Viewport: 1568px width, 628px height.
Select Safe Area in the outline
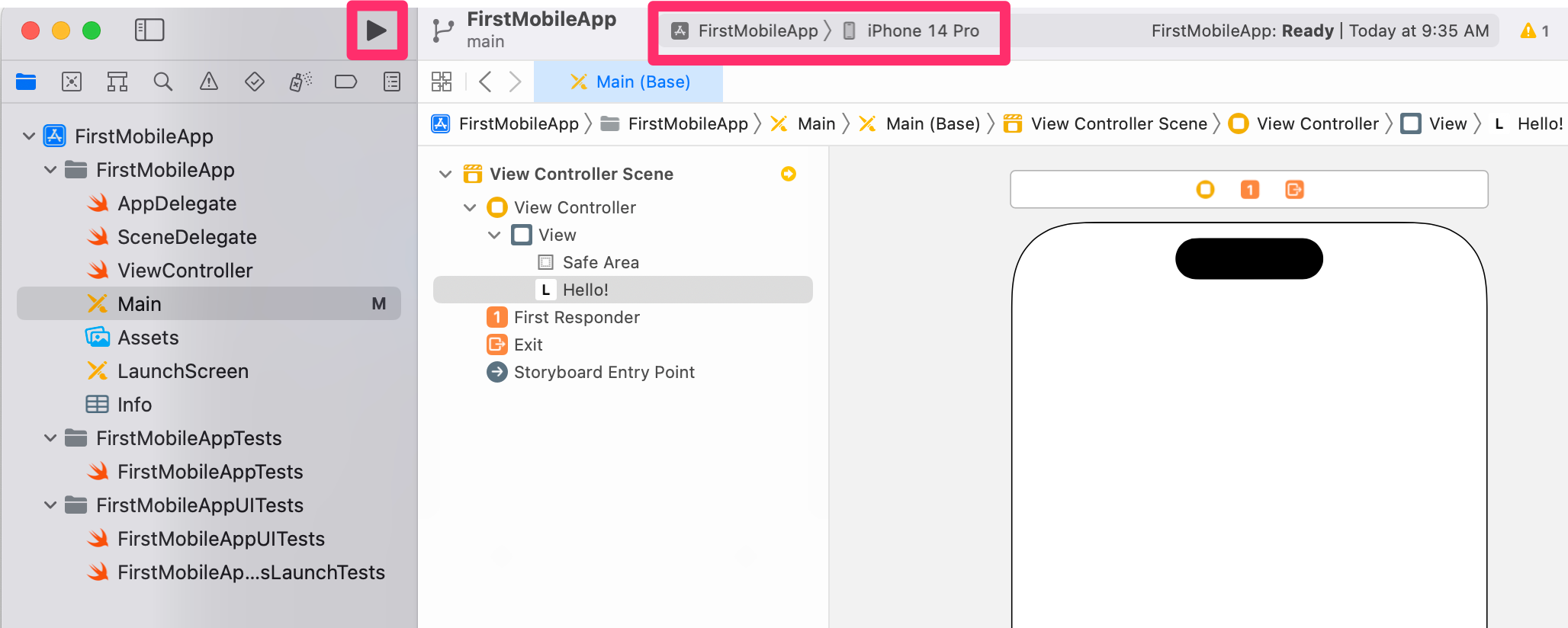click(588, 263)
